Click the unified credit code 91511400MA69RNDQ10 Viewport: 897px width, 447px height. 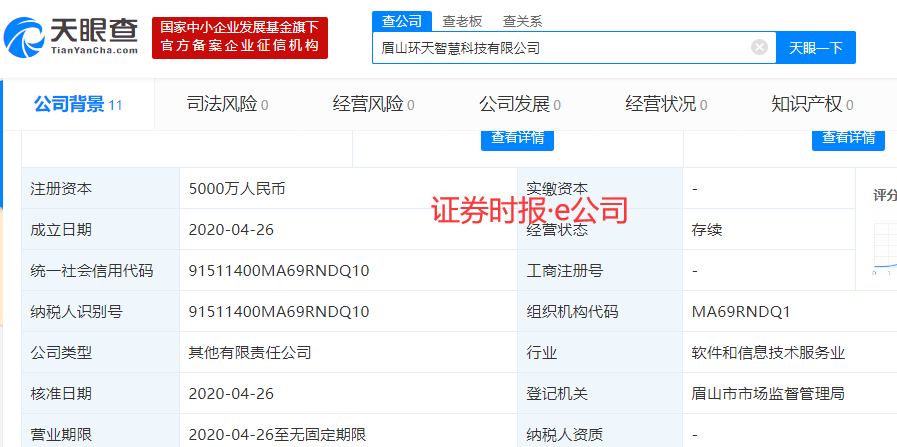279,271
